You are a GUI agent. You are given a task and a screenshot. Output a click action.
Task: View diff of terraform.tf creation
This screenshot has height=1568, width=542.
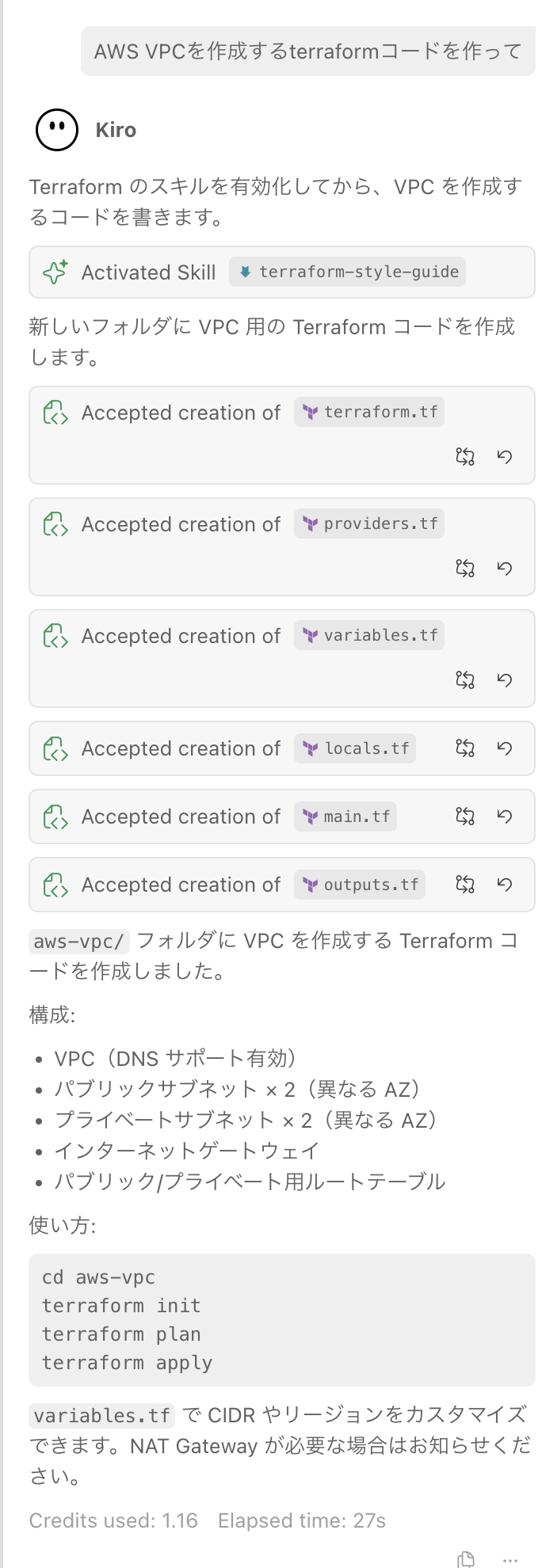click(x=464, y=456)
